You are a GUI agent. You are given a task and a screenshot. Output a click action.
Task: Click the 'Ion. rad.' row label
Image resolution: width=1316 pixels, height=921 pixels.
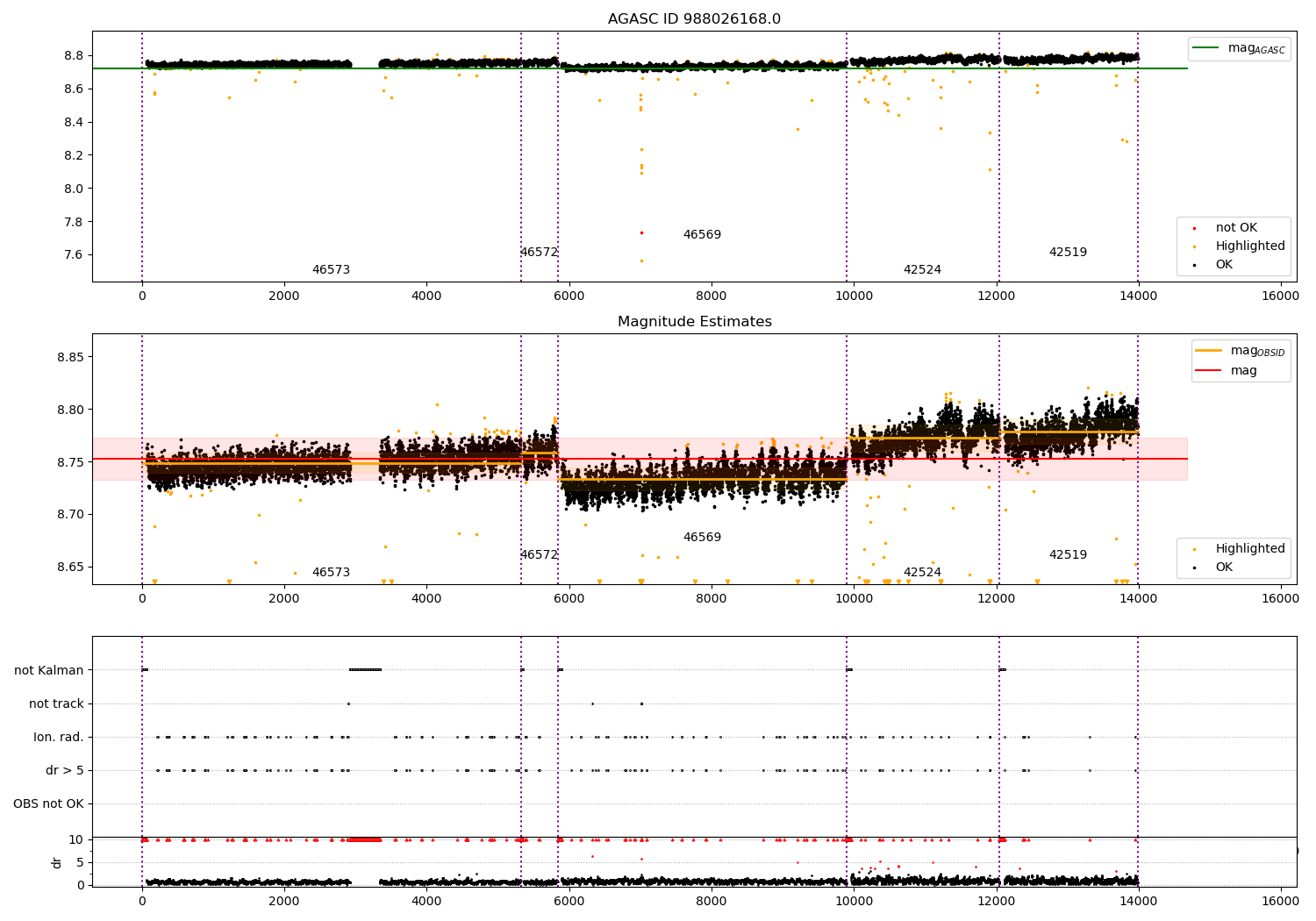coord(59,738)
